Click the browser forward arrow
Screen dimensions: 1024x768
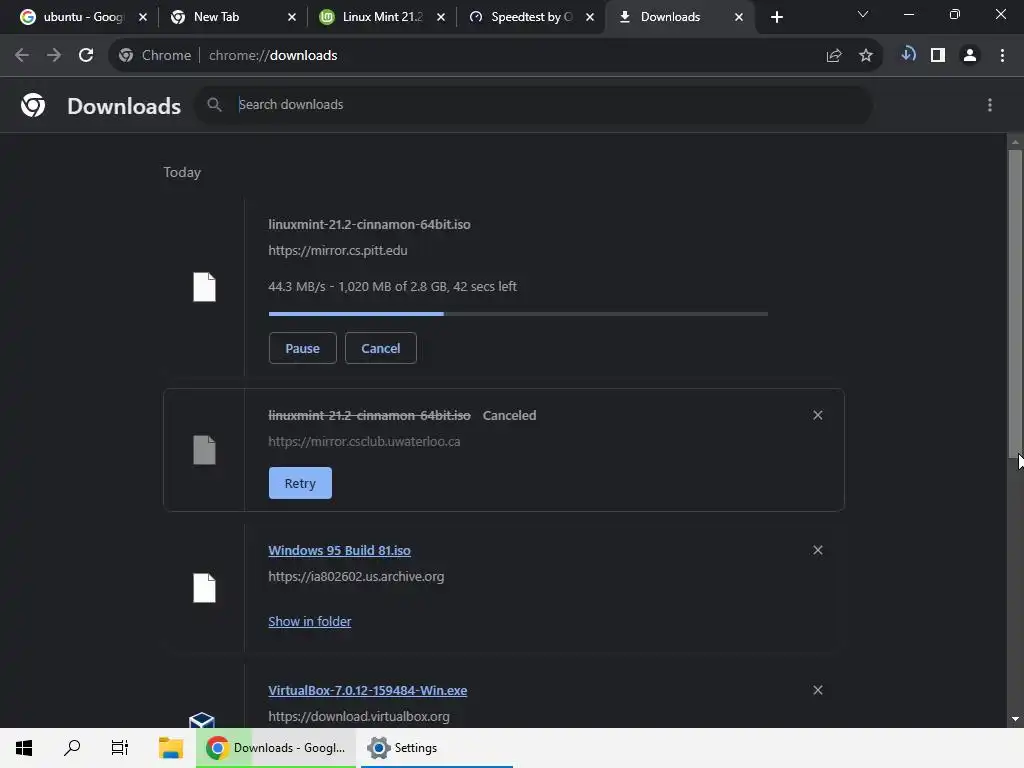click(54, 56)
